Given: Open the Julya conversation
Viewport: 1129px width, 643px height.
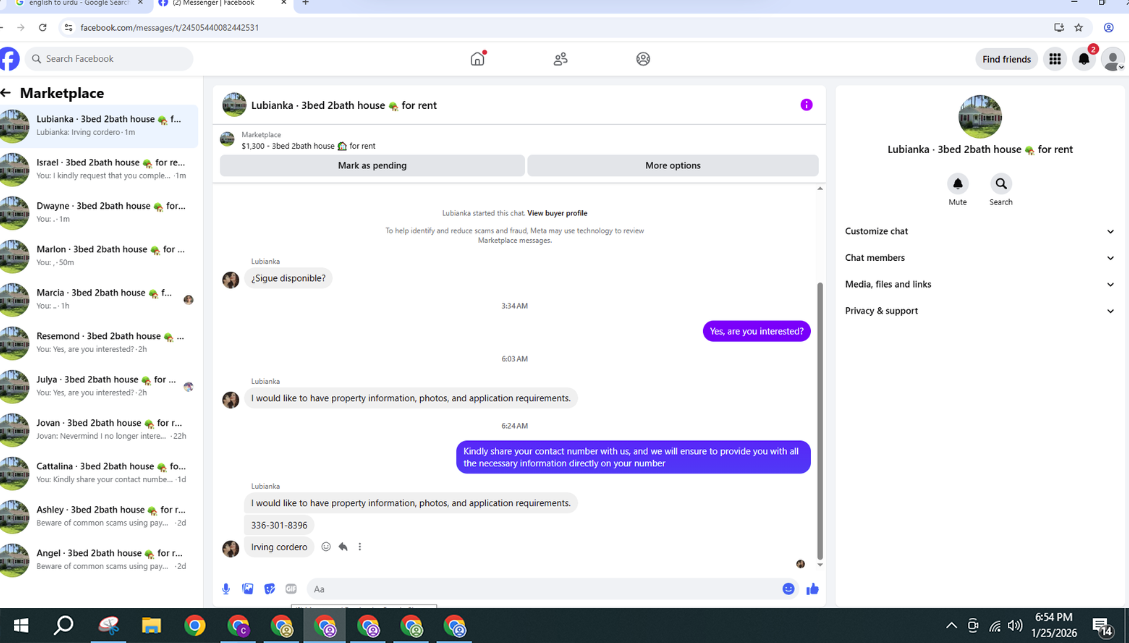Looking at the screenshot, I should point(99,385).
